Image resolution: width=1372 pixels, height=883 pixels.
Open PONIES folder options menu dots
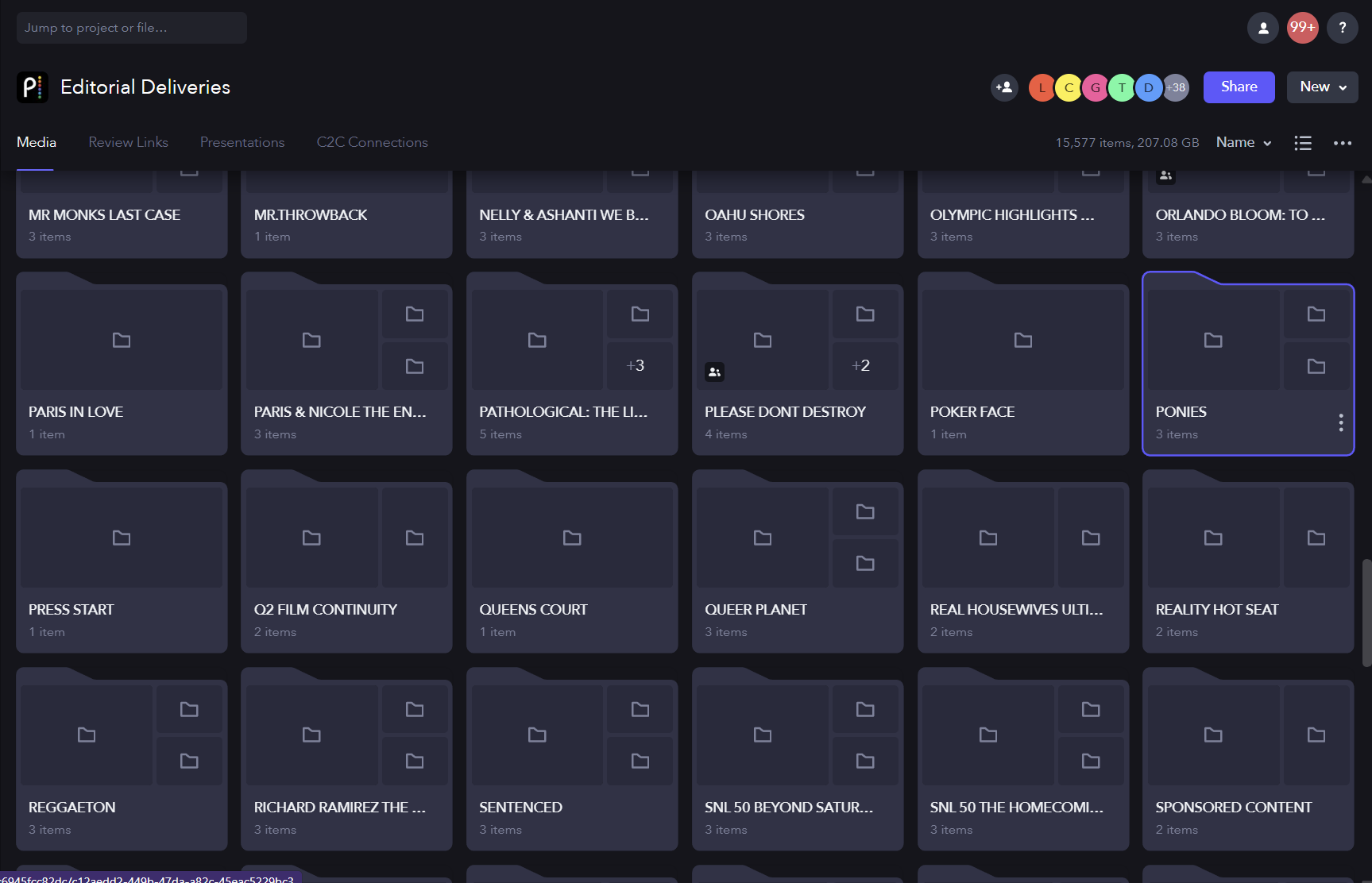click(1341, 422)
